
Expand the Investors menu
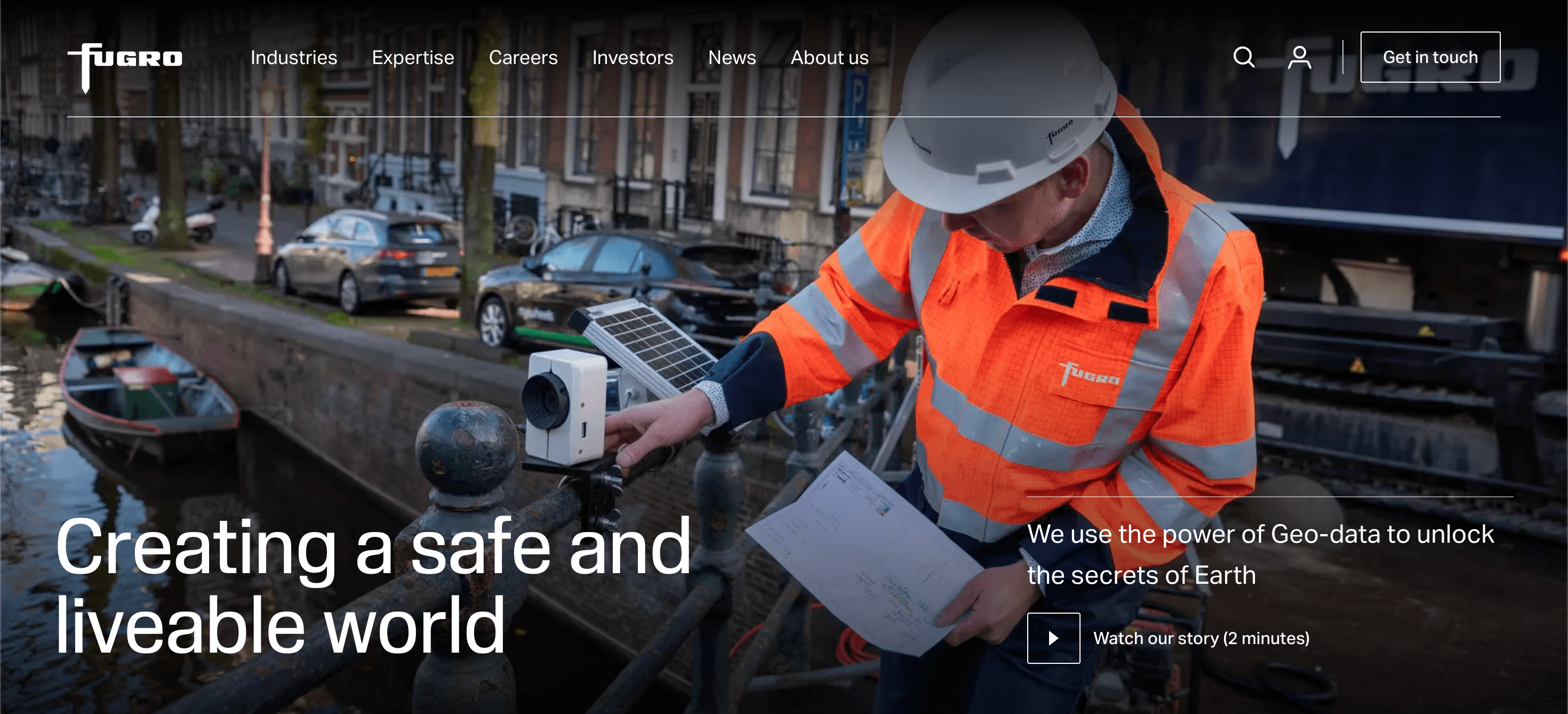[633, 57]
